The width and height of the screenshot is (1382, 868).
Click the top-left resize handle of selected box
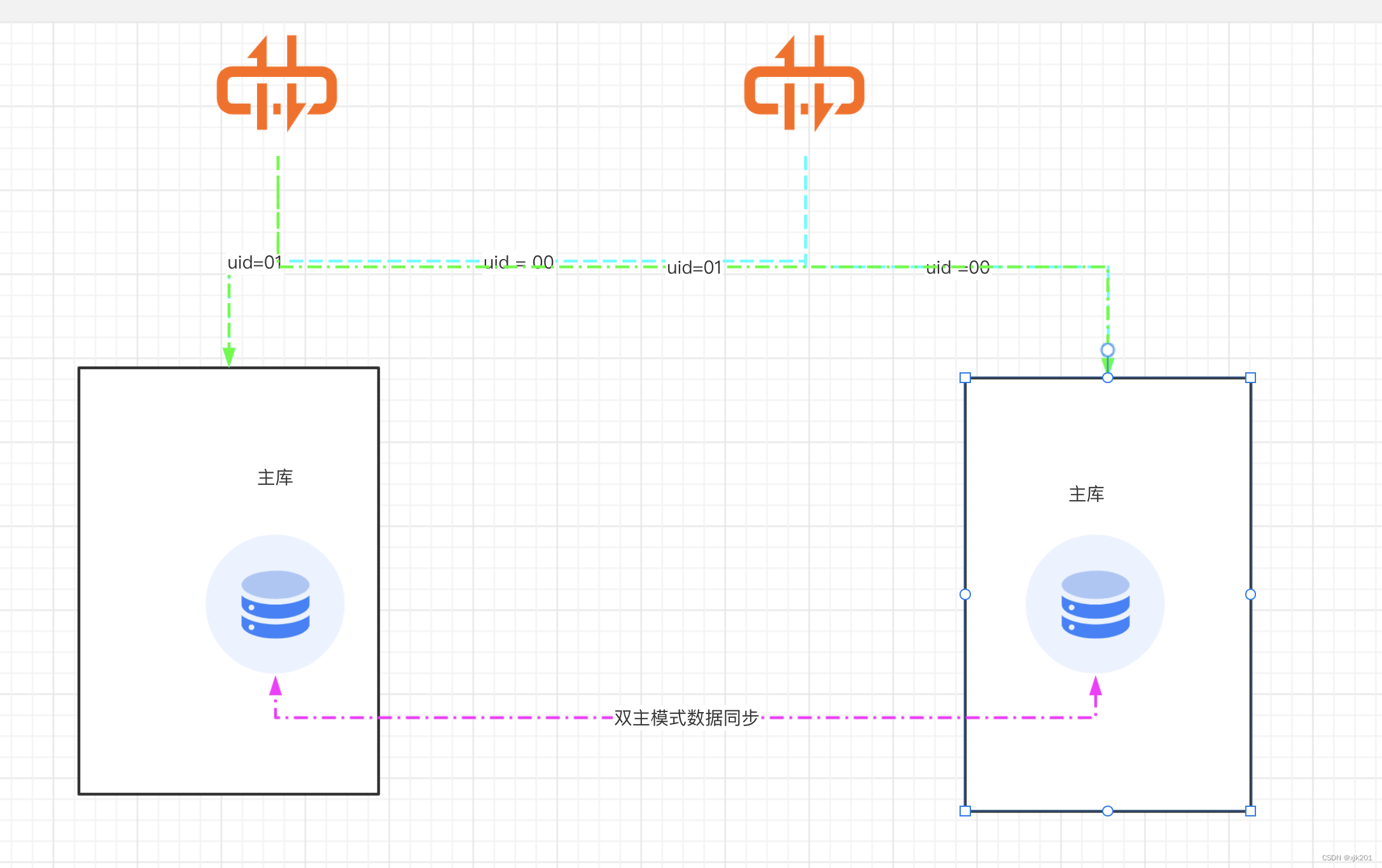click(x=965, y=378)
